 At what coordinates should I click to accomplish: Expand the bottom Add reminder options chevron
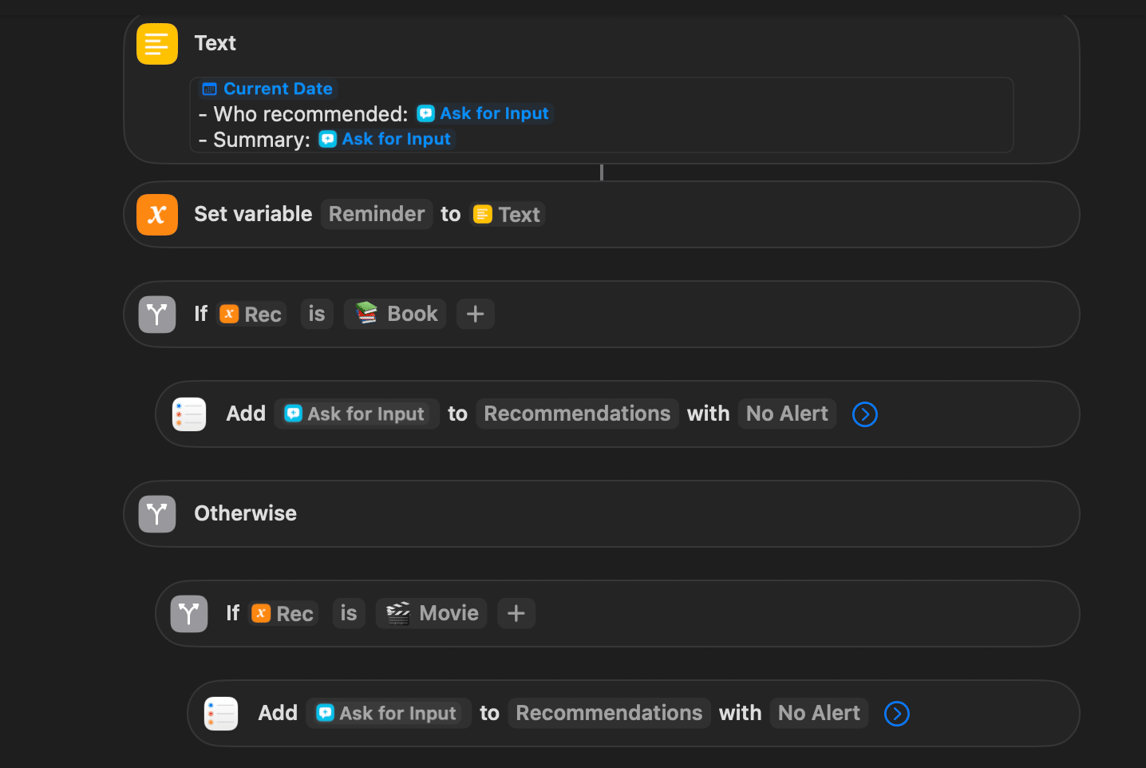coord(897,713)
